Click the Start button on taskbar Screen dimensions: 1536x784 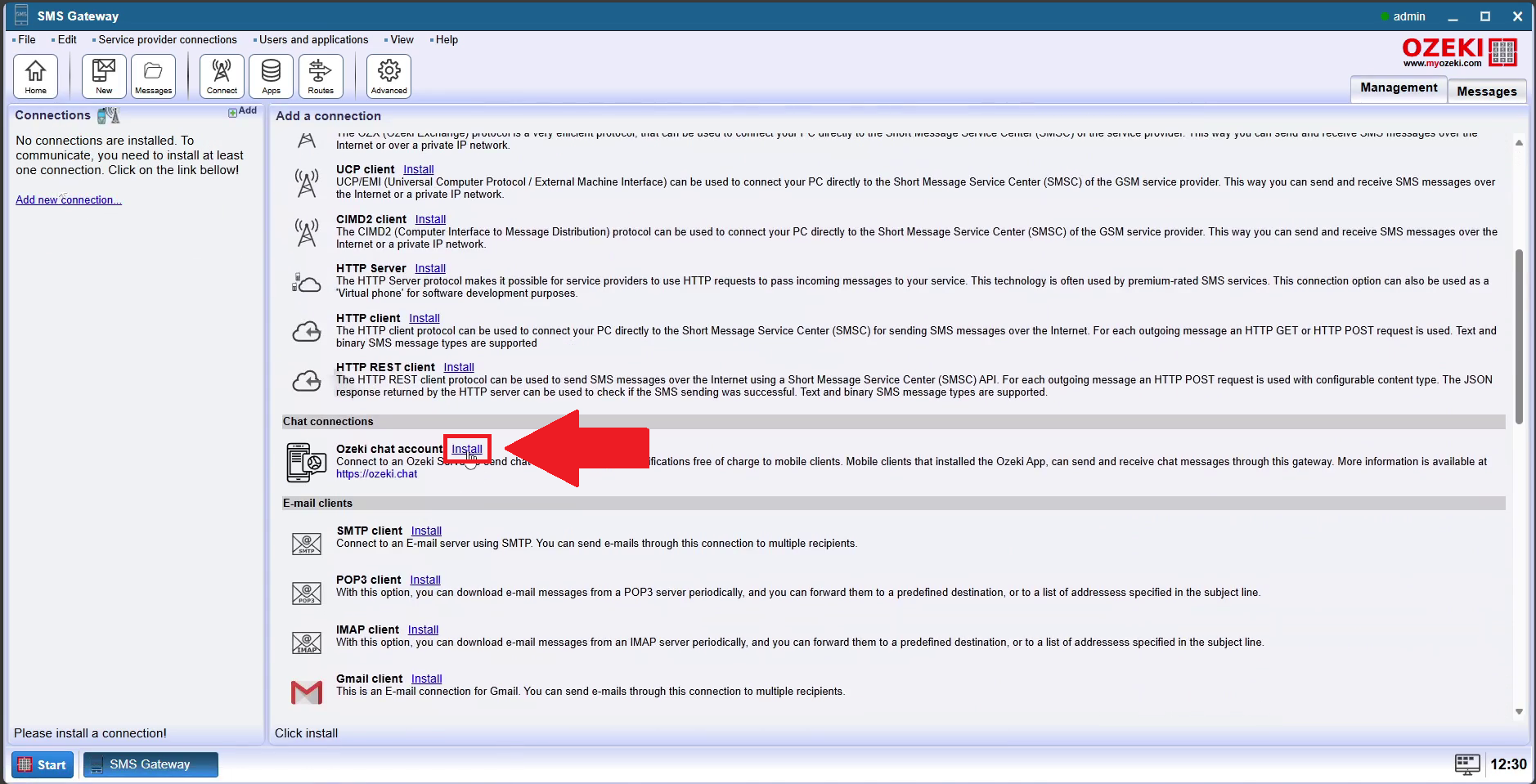pyautogui.click(x=43, y=764)
